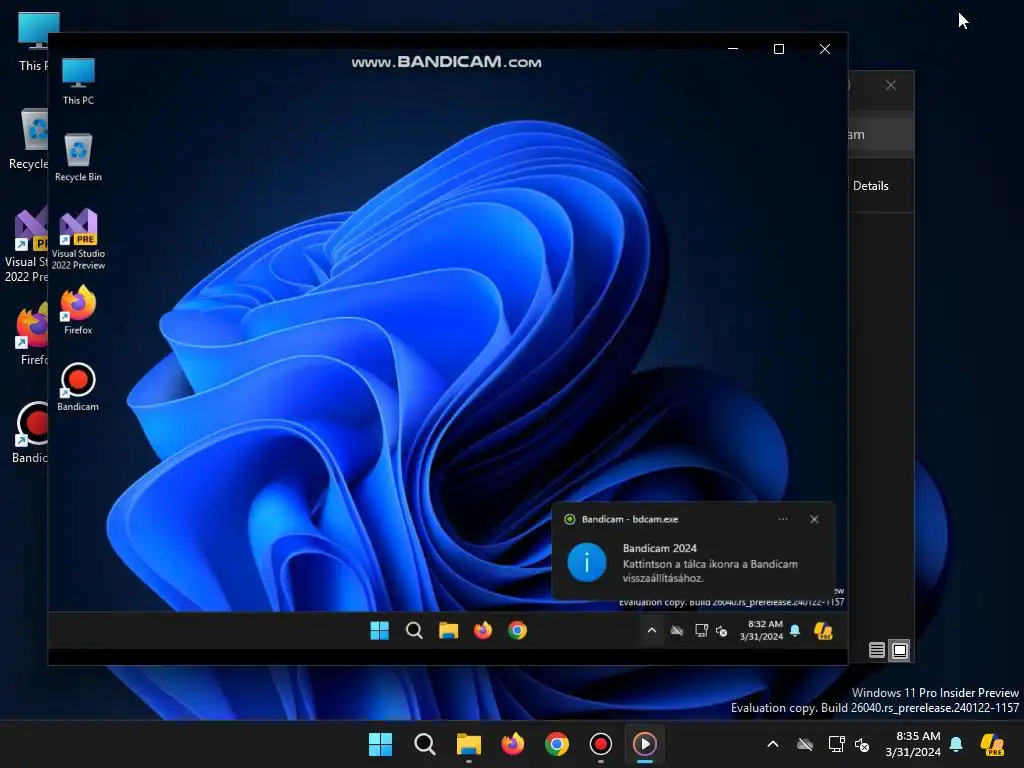
Task: Click search icon on the video's taskbar
Action: pyautogui.click(x=414, y=630)
